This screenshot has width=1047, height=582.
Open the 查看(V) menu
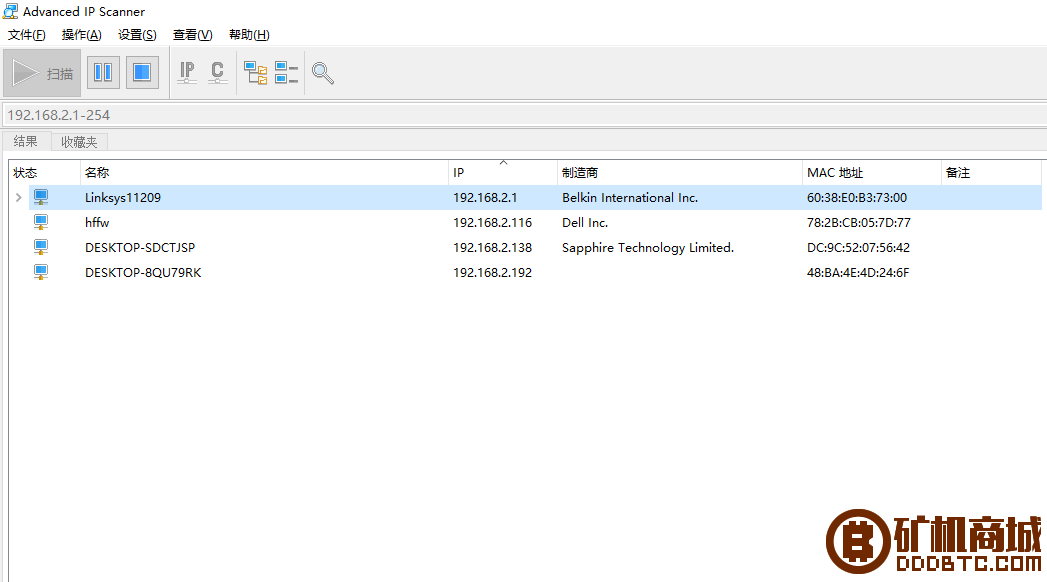point(192,35)
